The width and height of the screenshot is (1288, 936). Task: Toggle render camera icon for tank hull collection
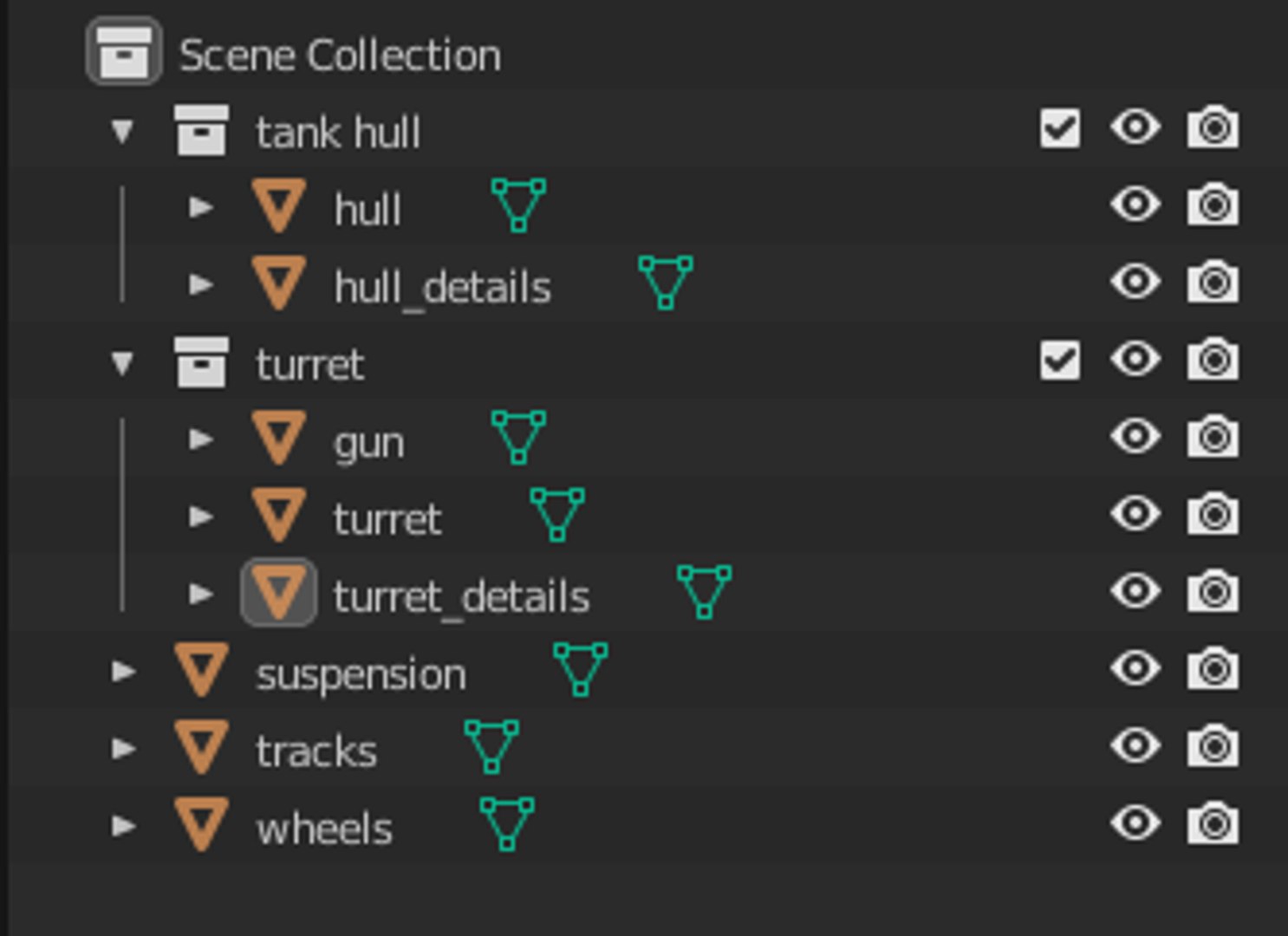coord(1213,129)
